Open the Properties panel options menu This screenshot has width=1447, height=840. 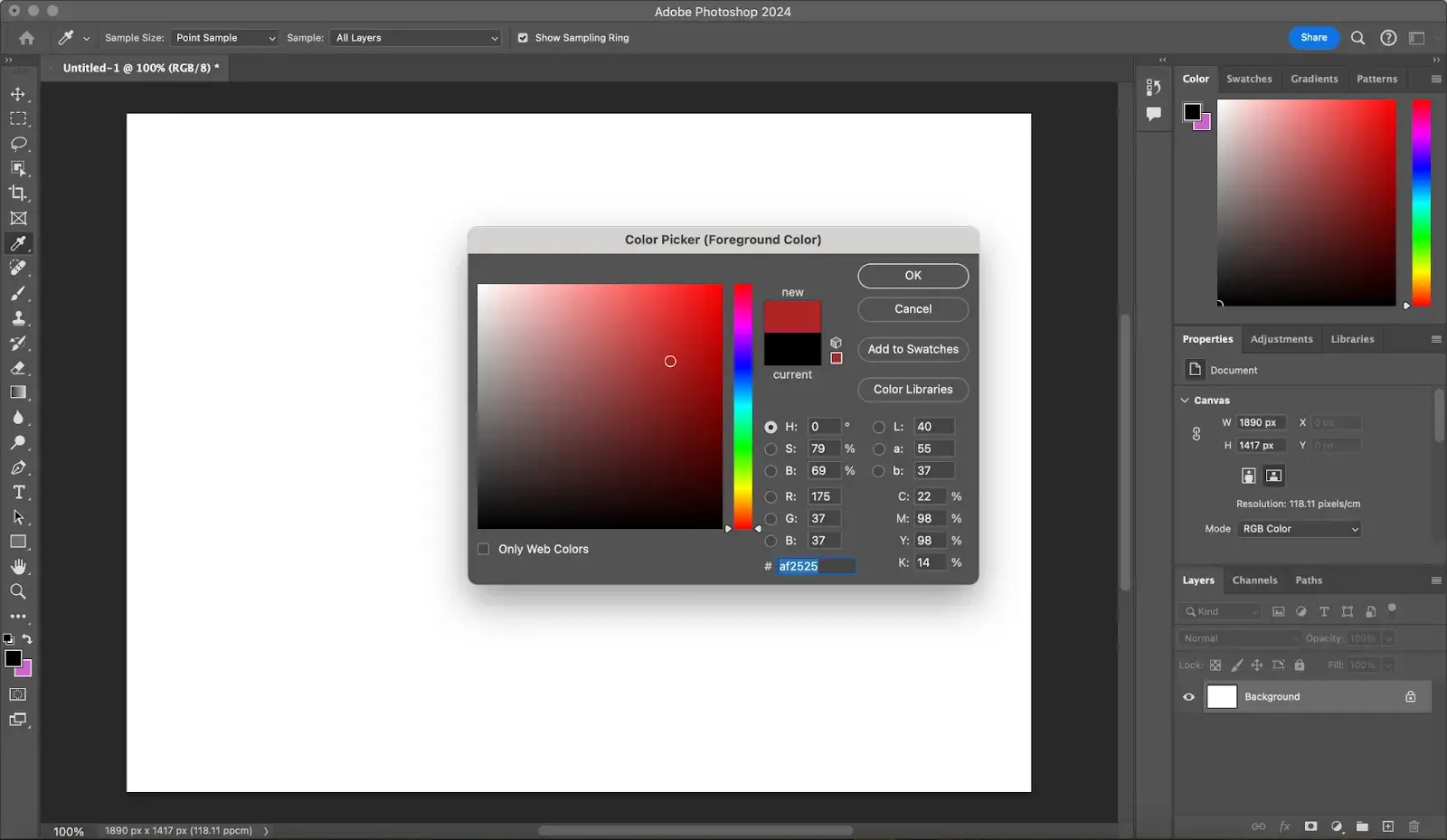(1436, 339)
